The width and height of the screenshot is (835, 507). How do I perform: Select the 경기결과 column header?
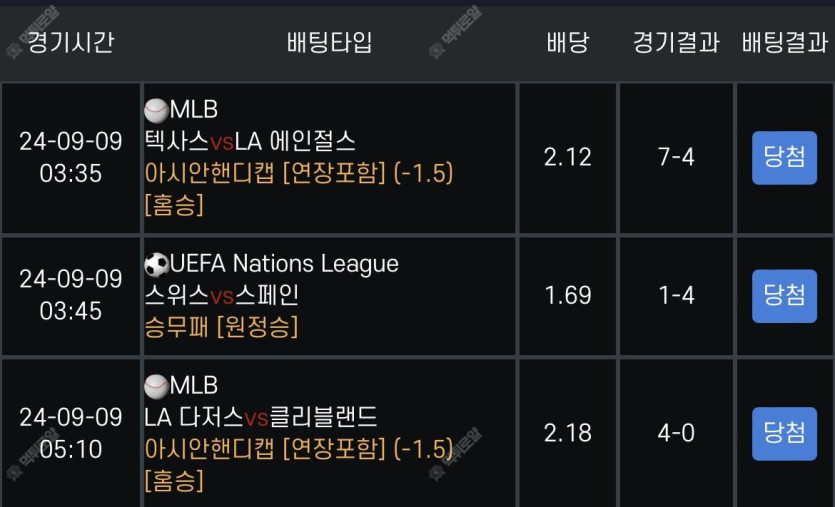click(x=676, y=43)
